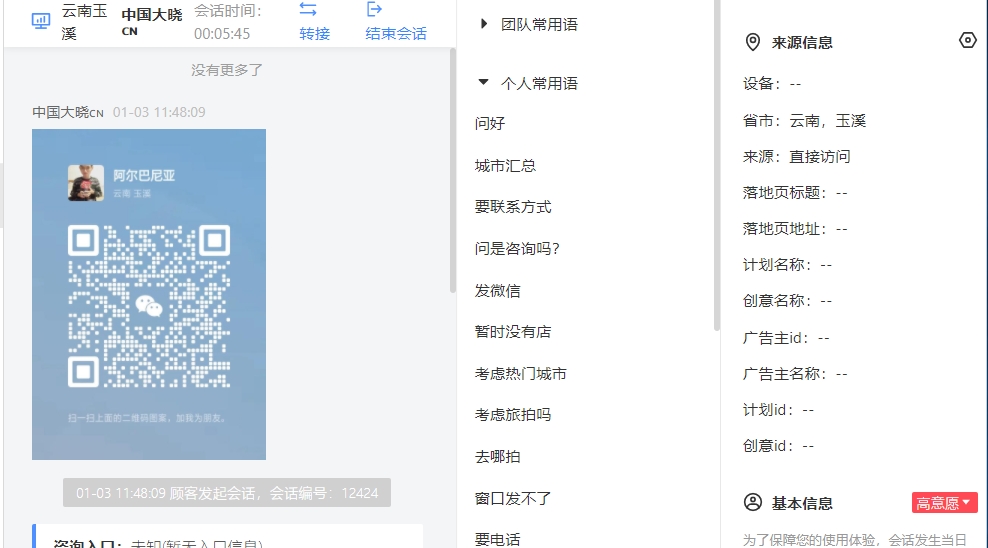
Task: Click the 转接 transfer arrows icon
Action: [307, 9]
